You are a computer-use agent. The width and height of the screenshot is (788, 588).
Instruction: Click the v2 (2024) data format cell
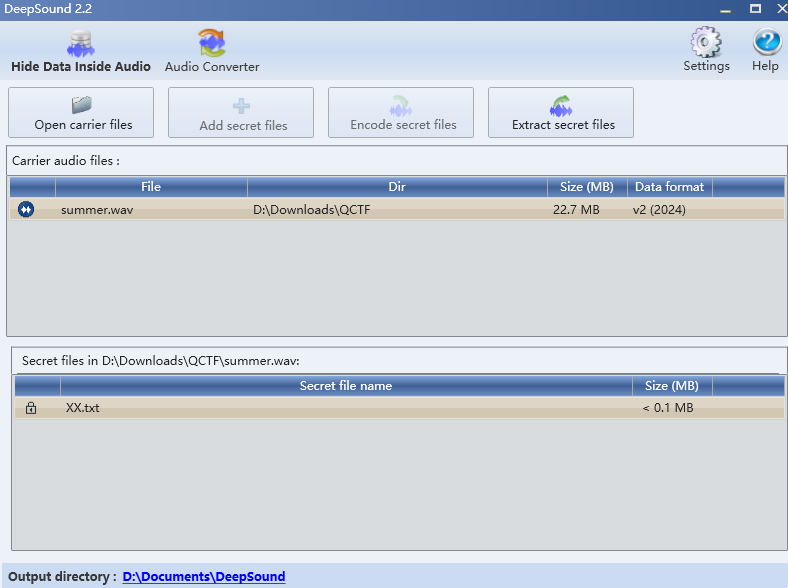click(x=659, y=210)
